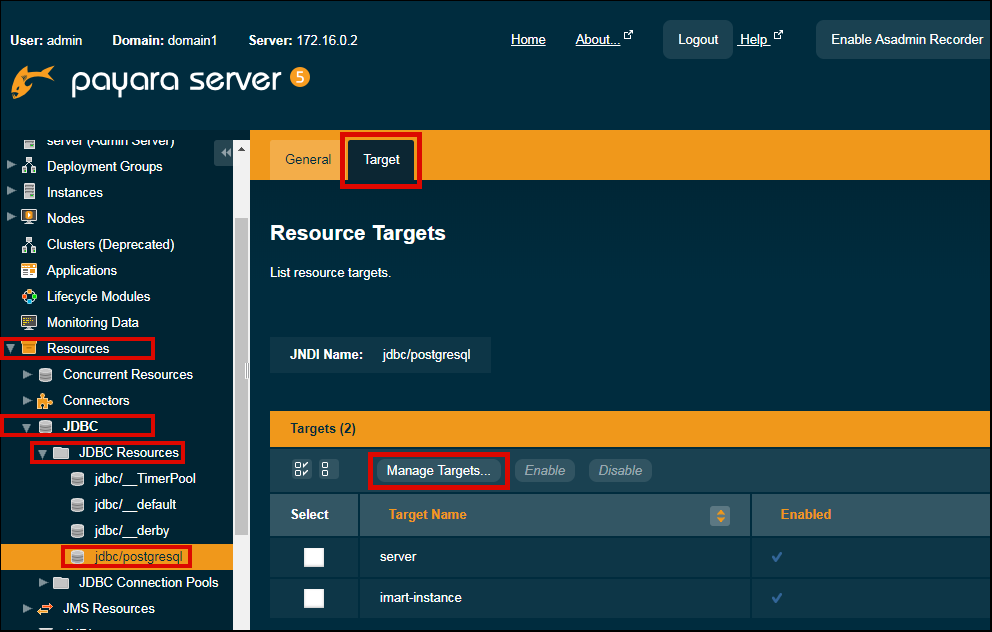Check the box for imart-instance target
This screenshot has width=992, height=632.
(314, 598)
